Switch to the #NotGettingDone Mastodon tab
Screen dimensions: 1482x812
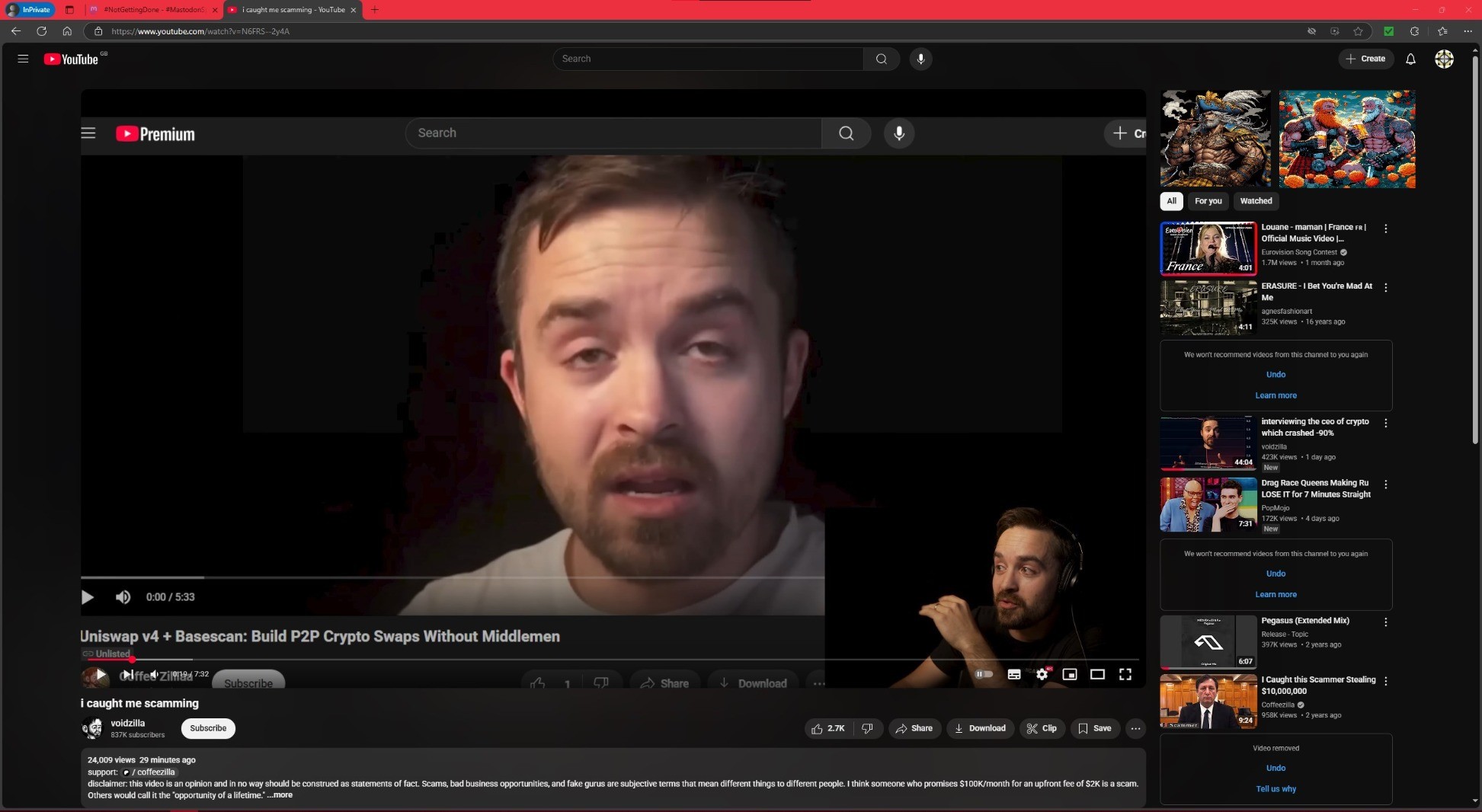click(x=152, y=10)
